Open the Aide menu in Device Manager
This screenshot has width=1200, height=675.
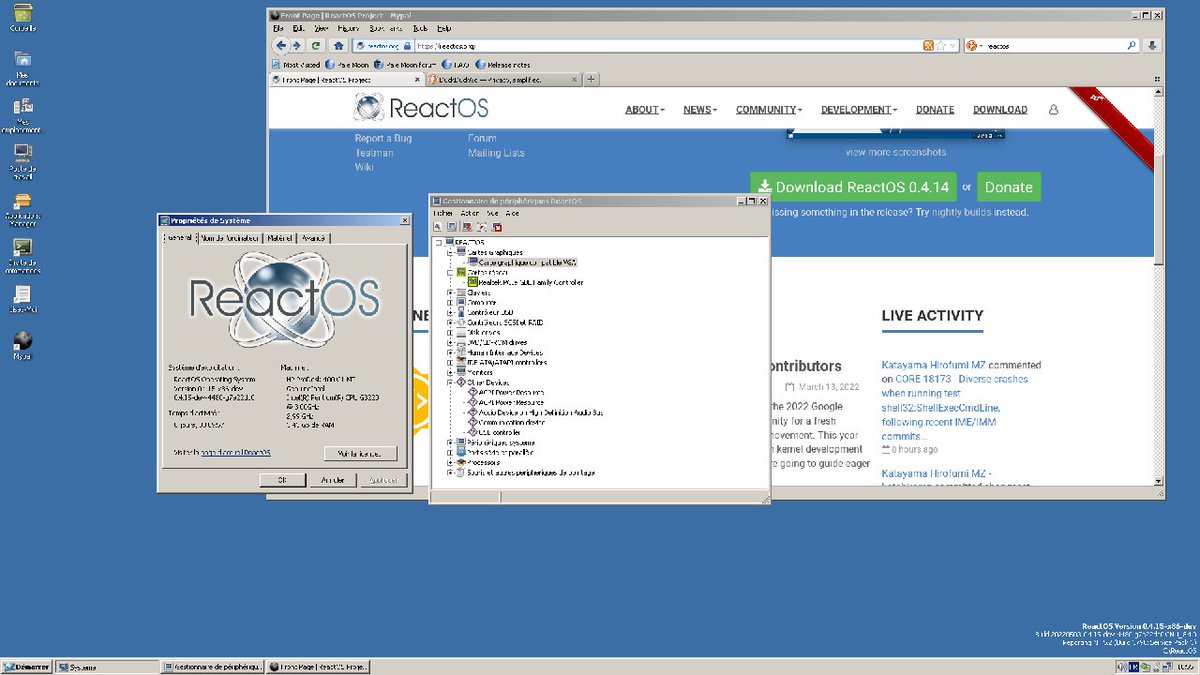(512, 213)
